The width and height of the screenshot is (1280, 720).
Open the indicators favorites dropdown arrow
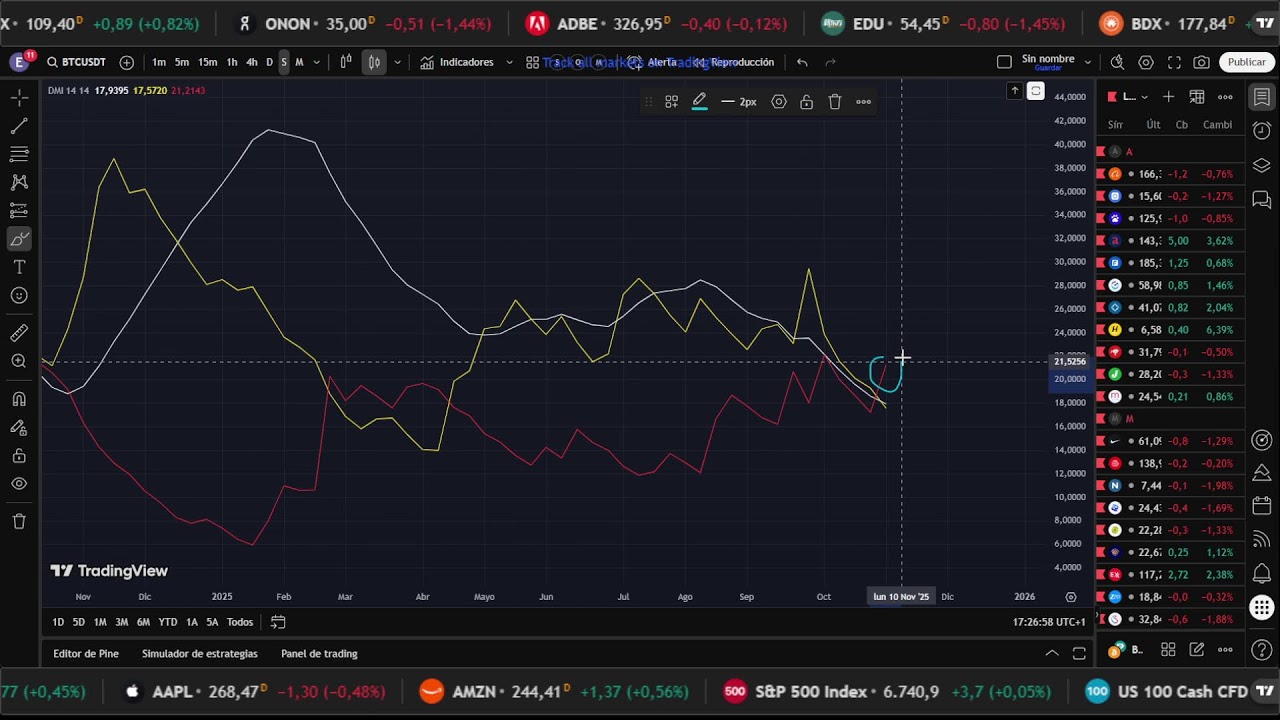click(x=509, y=62)
